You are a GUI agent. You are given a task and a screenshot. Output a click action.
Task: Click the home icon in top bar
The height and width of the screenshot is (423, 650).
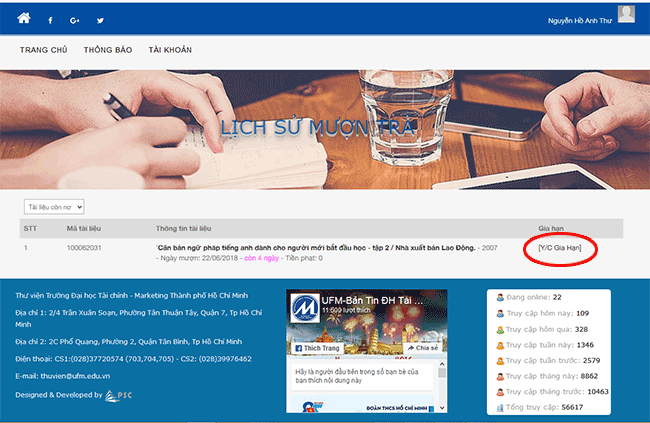coord(24,19)
